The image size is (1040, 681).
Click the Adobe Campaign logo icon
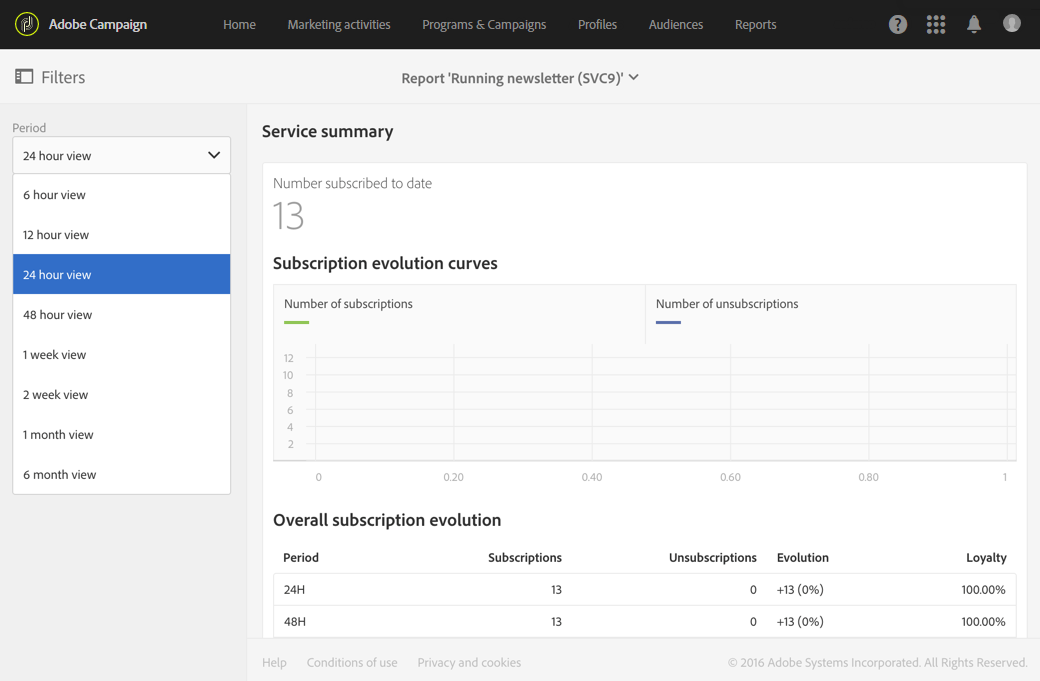(26, 23)
